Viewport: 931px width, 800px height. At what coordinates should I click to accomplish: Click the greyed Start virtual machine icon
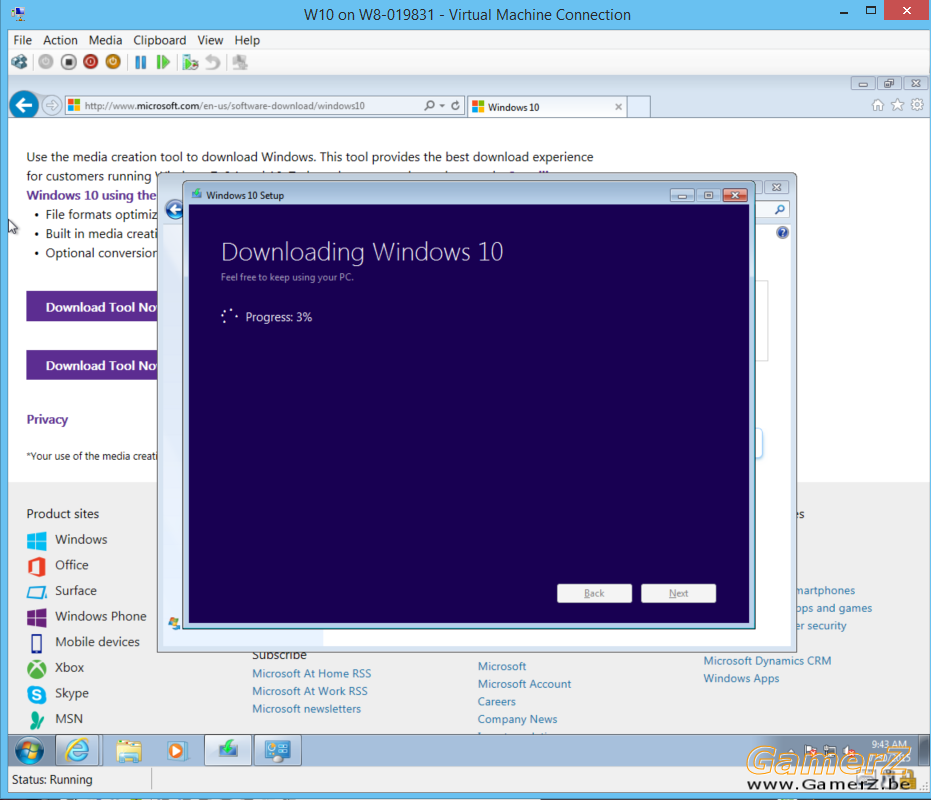(46, 62)
